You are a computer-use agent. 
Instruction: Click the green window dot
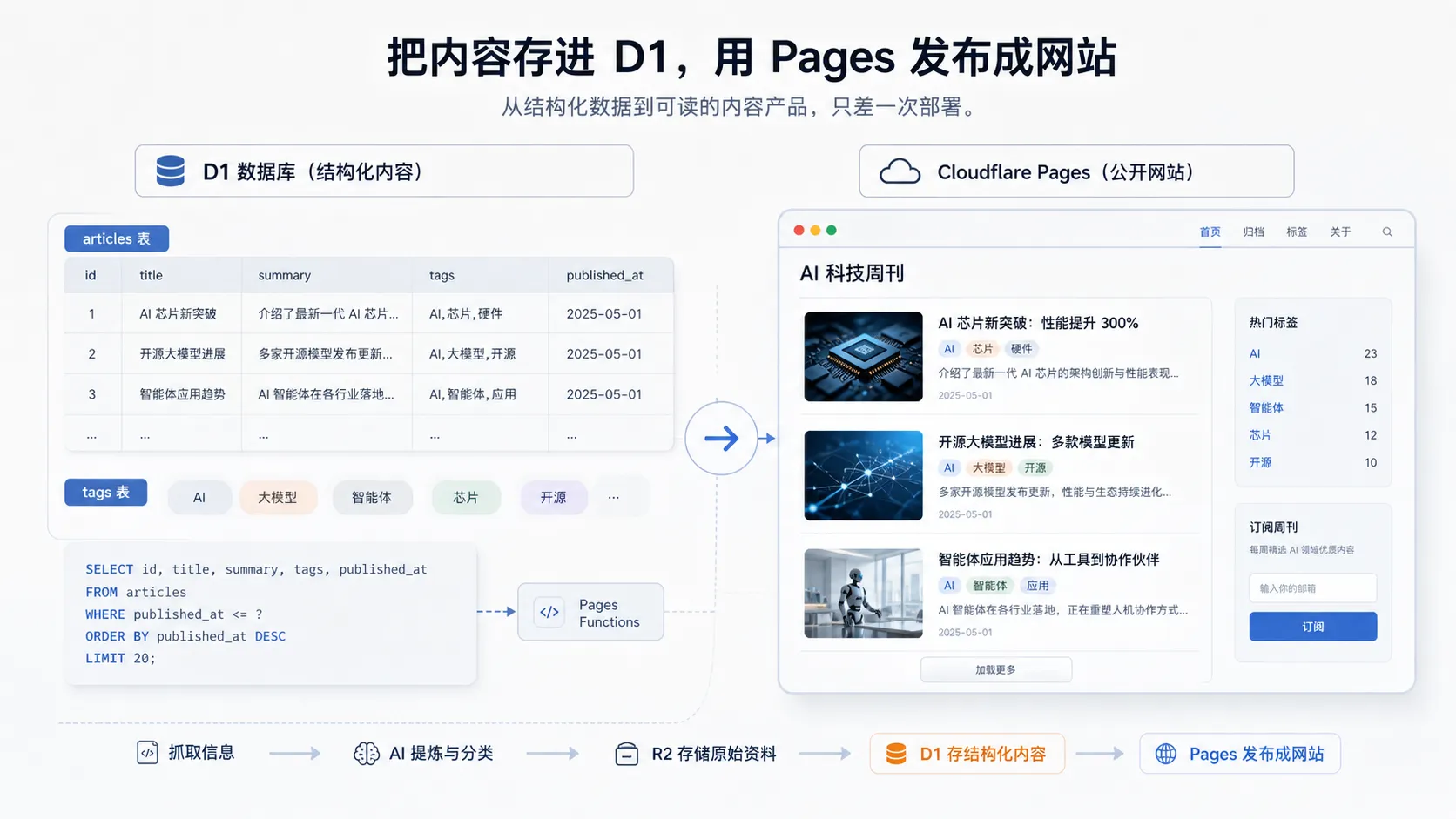click(832, 231)
